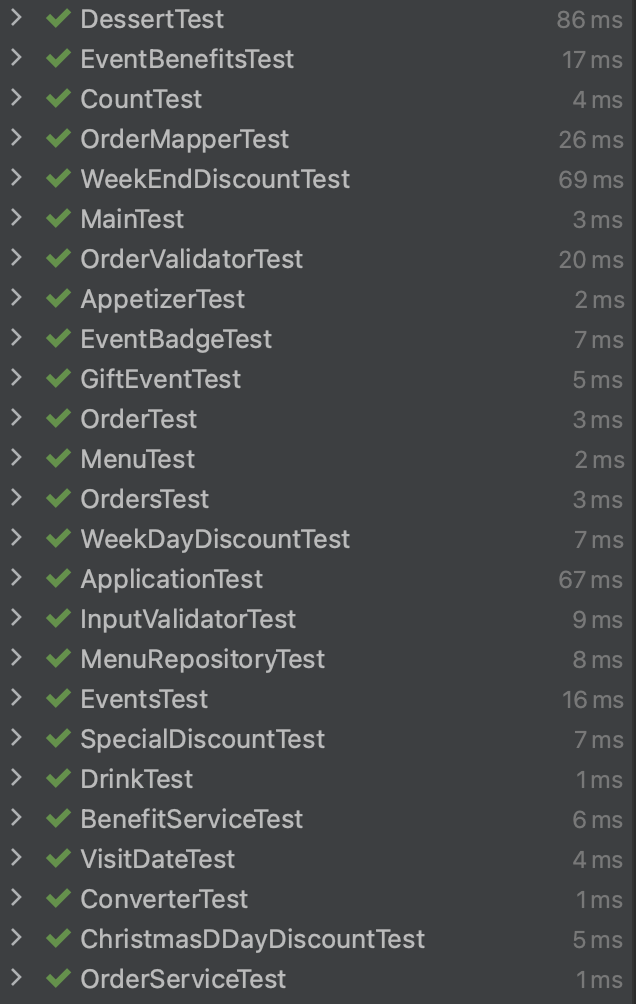Expand the MenuRepositoryTest node
The image size is (636, 1004).
17,658
